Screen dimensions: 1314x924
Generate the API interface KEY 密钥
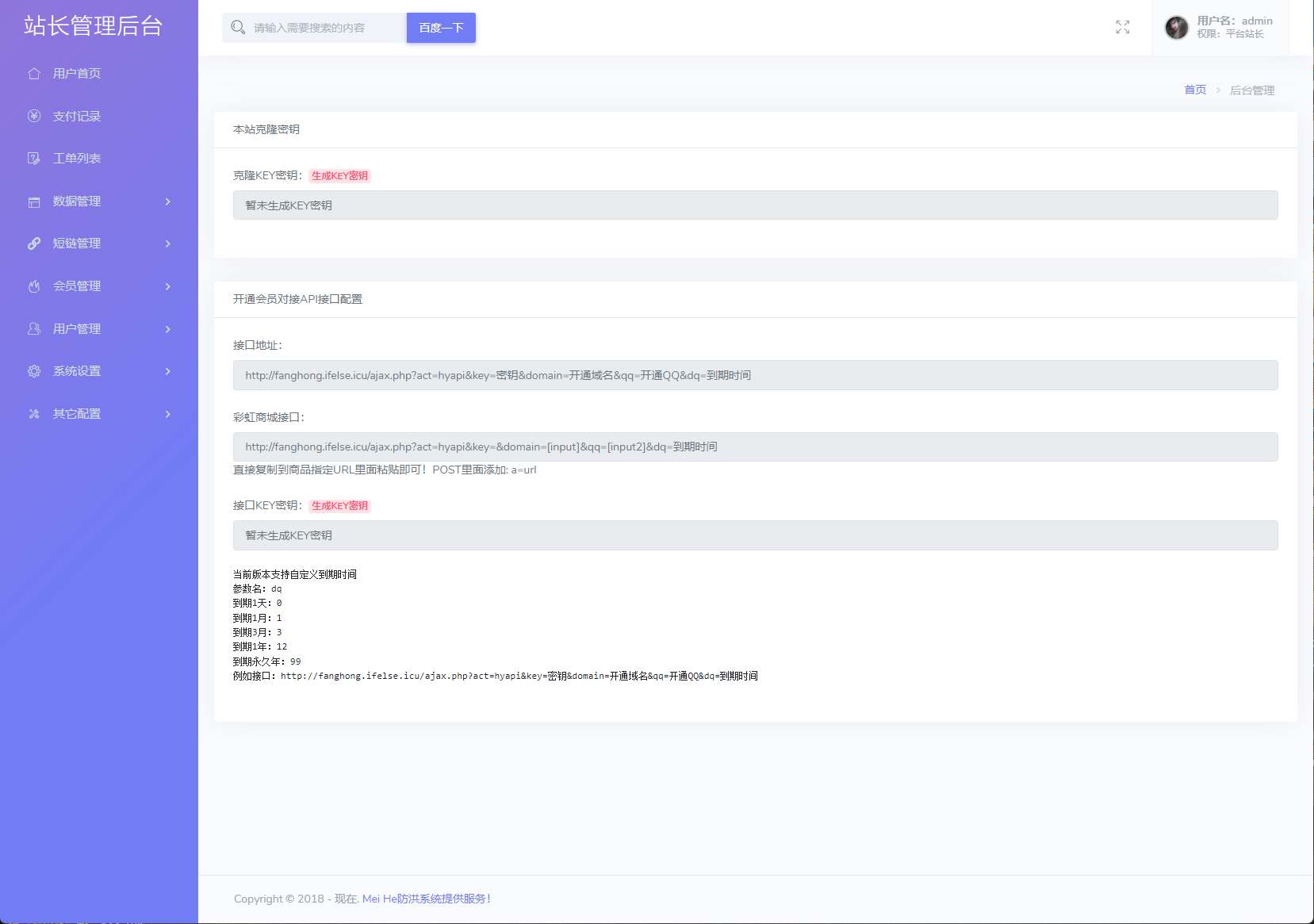339,506
